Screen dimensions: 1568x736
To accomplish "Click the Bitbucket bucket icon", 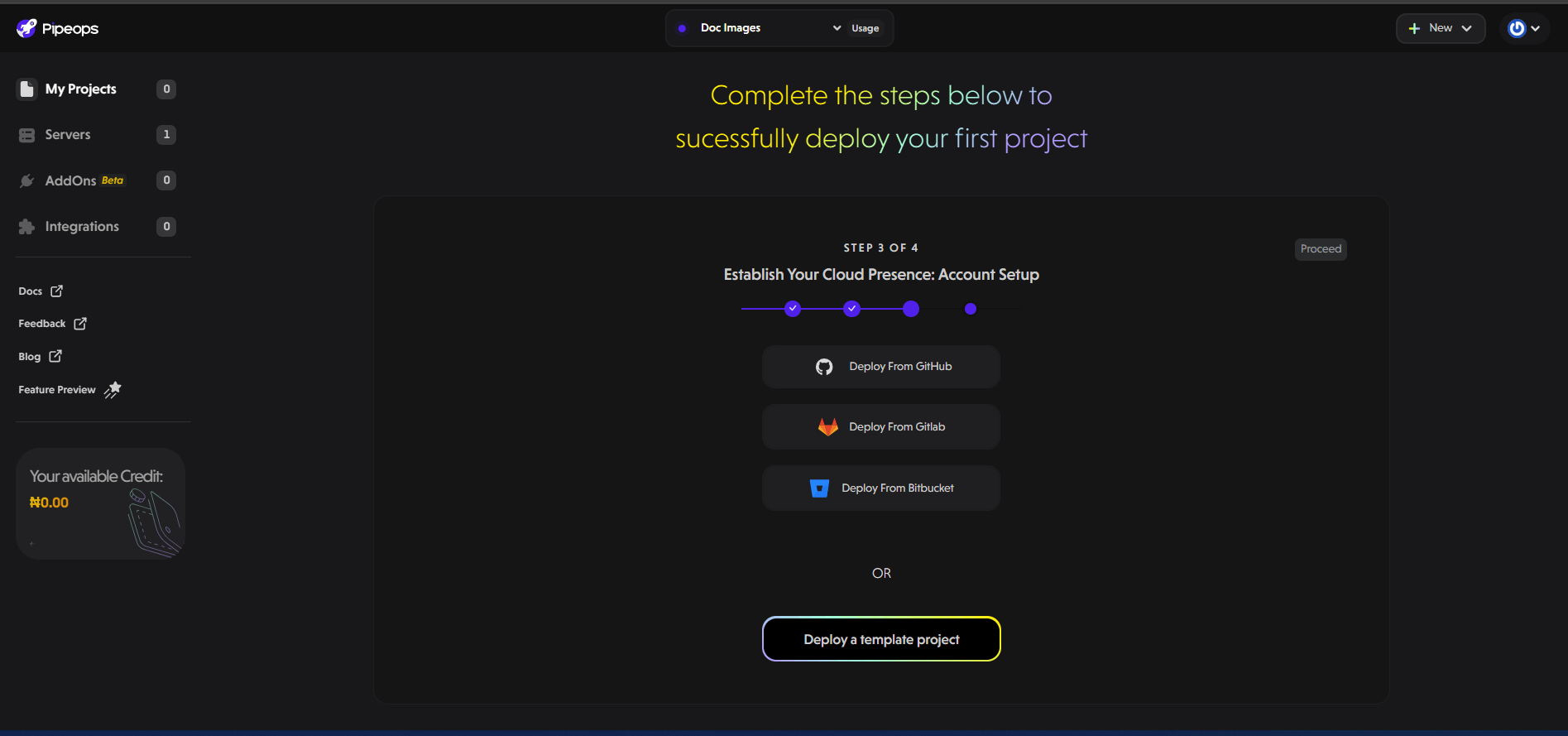I will [x=819, y=488].
